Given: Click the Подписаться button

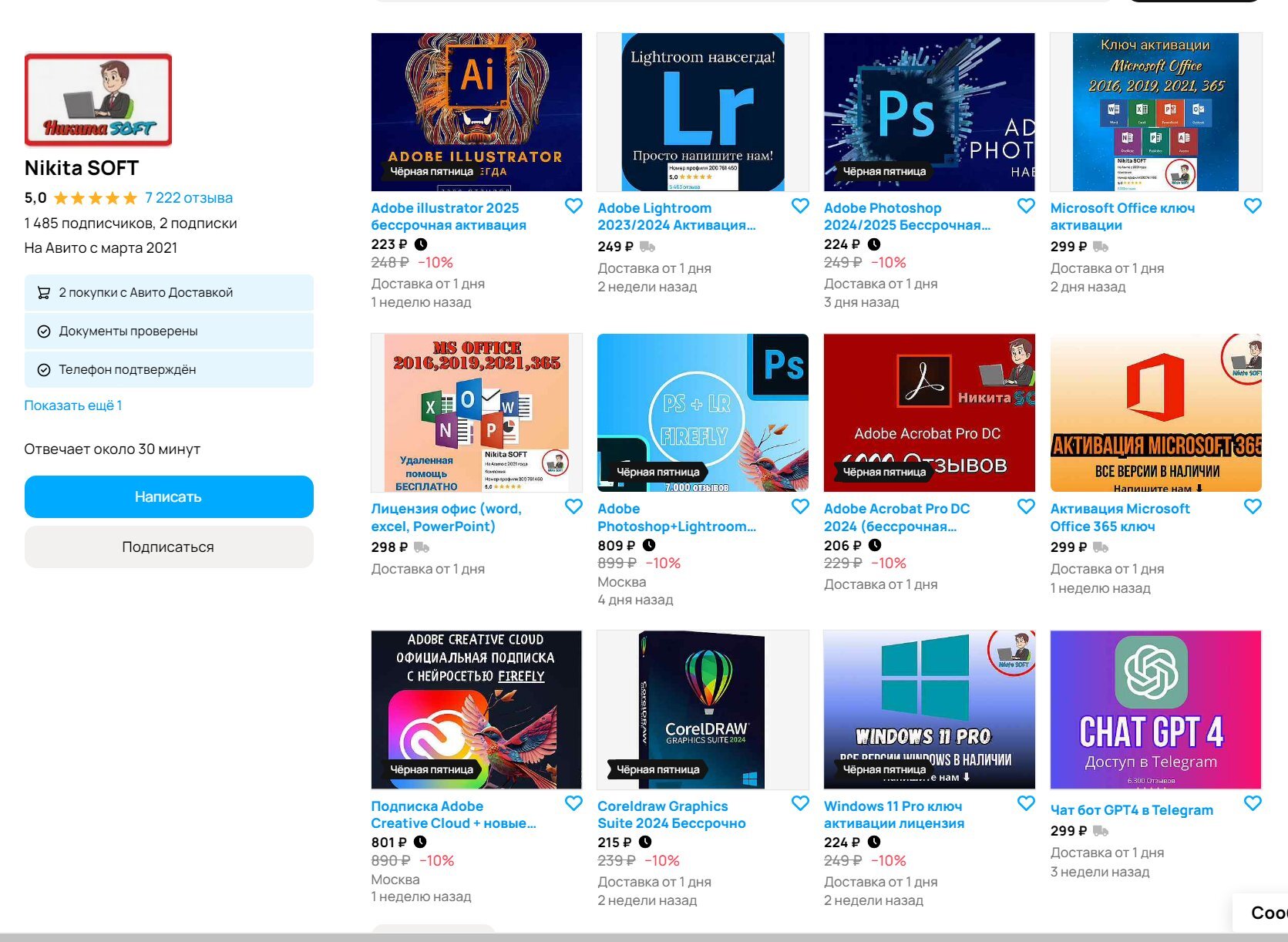Looking at the screenshot, I should [169, 547].
